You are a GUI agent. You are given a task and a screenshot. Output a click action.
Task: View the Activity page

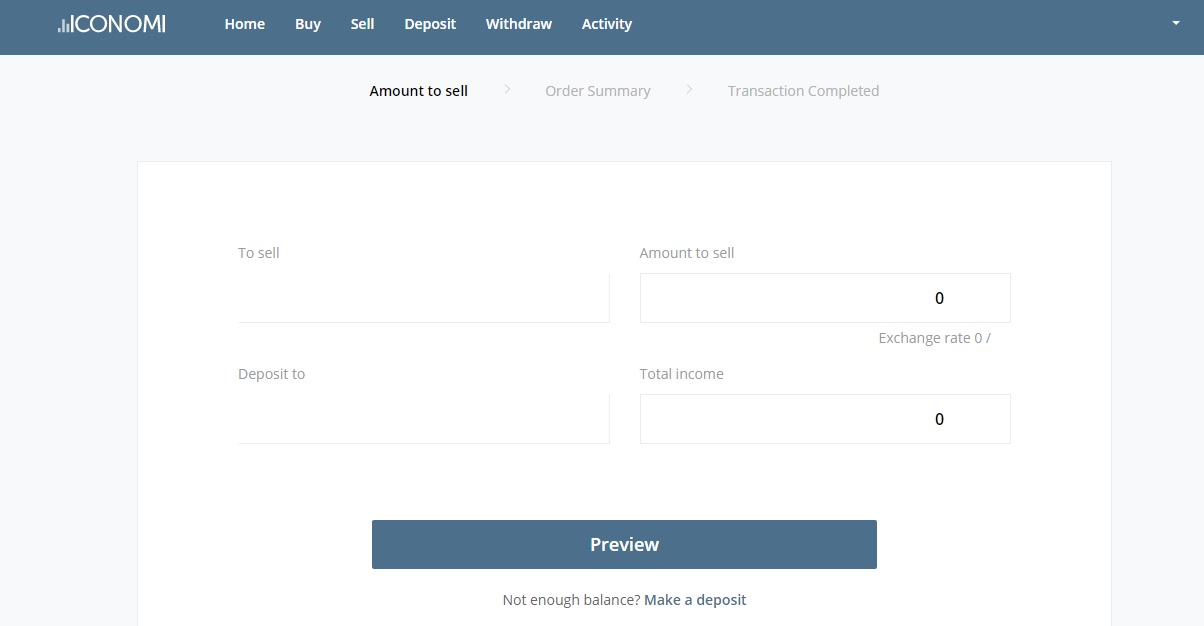[607, 24]
